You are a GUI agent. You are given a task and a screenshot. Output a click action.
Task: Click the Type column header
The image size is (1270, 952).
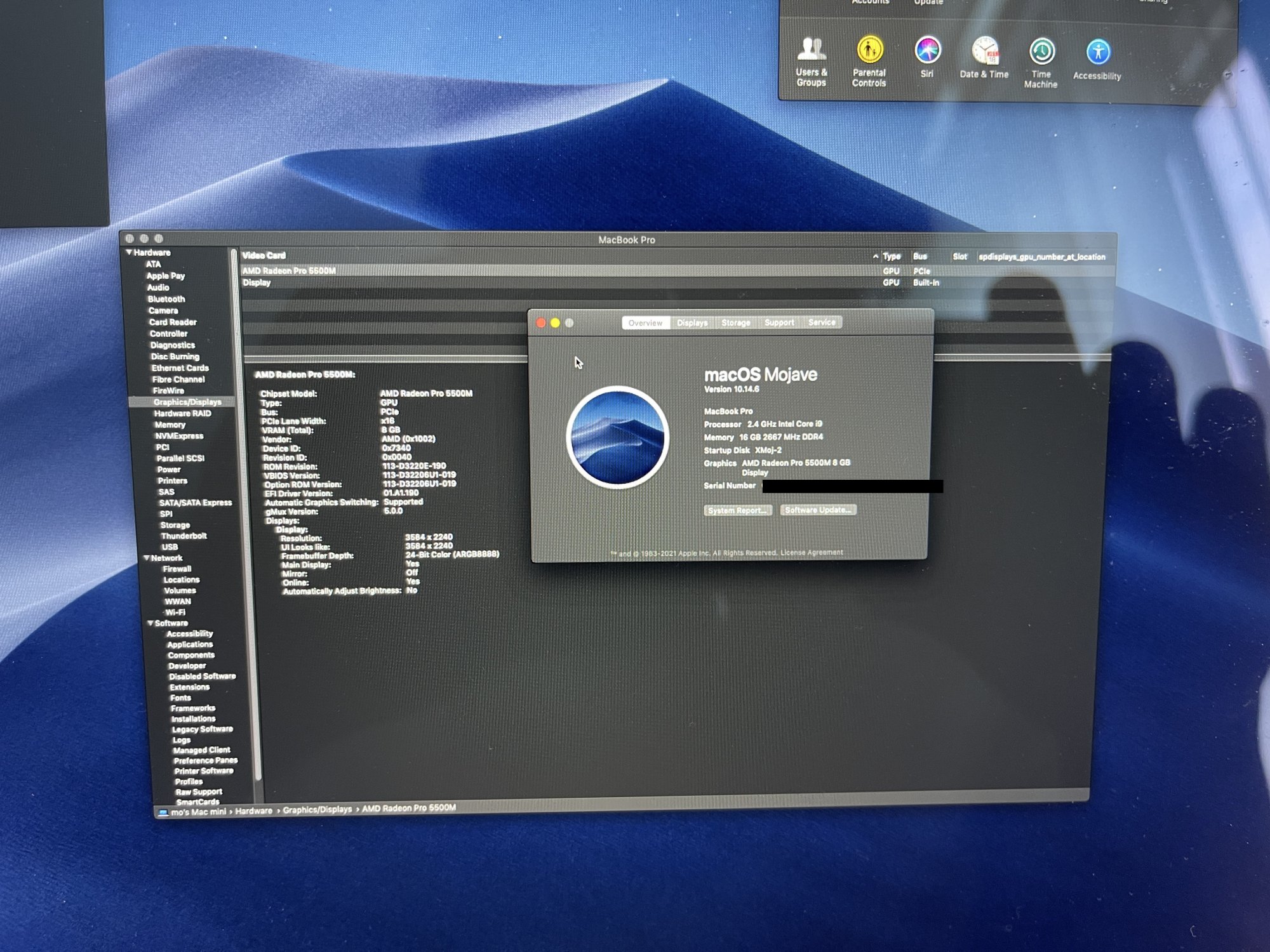(x=892, y=256)
